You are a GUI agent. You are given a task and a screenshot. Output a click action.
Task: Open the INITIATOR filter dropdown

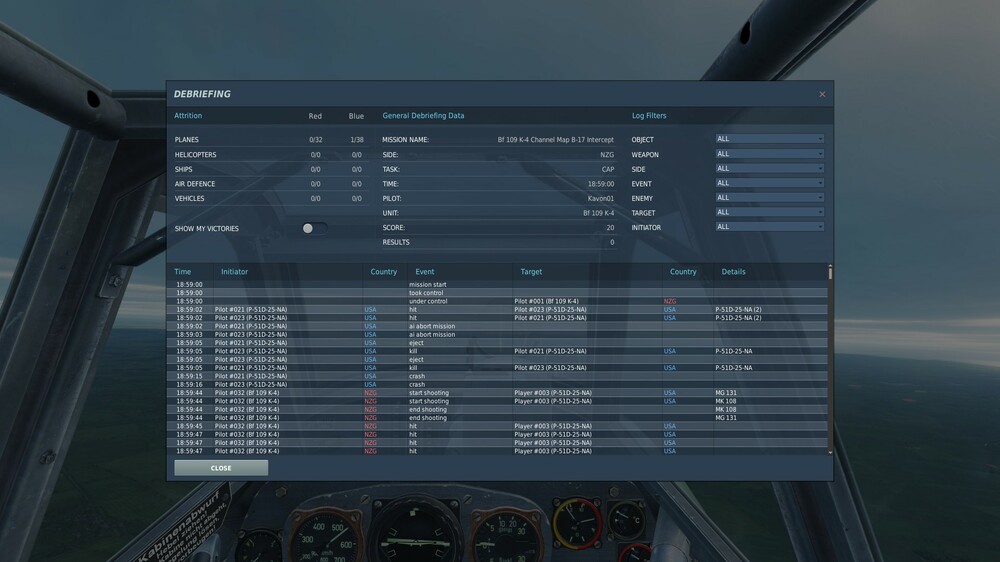(x=769, y=227)
